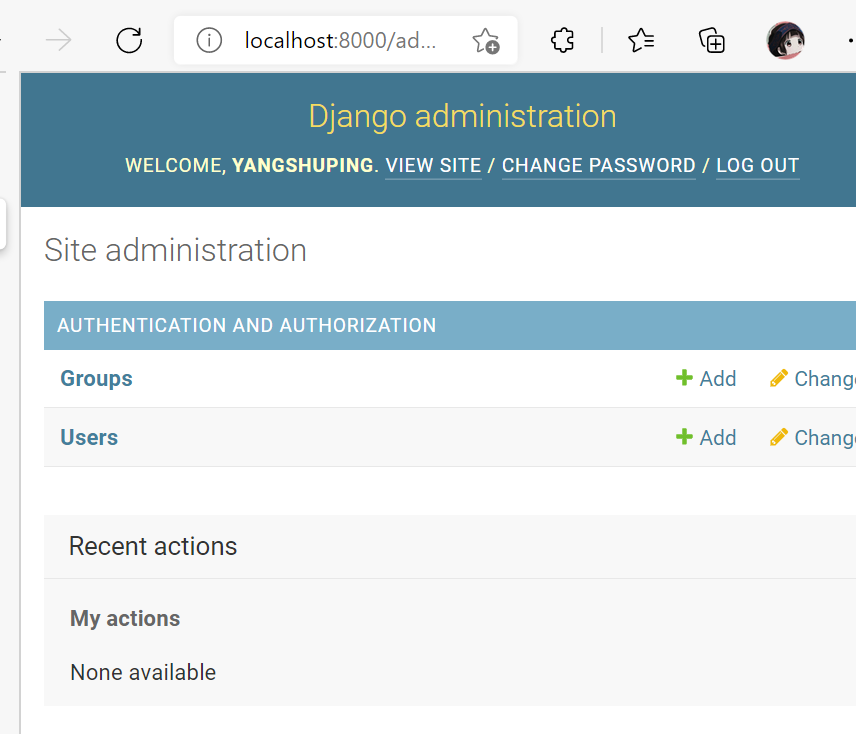Click the Django administration title
Viewport: 856px width, 734px height.
click(x=462, y=117)
